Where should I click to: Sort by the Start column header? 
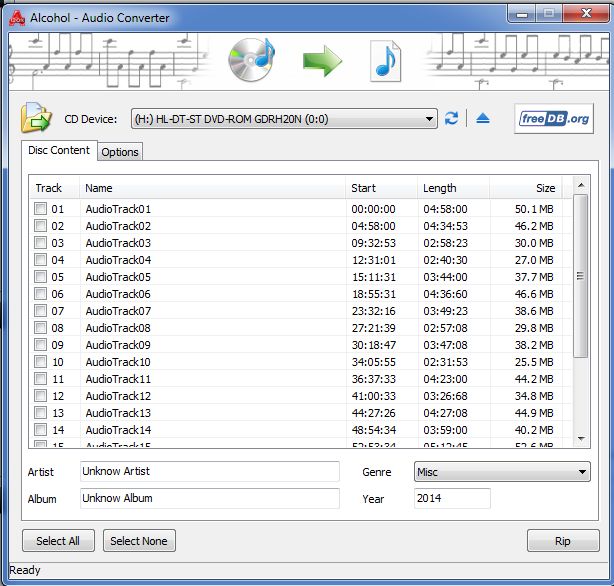coord(381,188)
